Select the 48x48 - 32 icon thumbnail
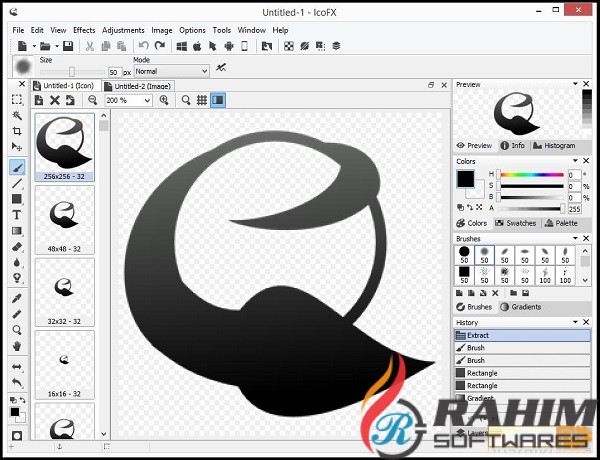This screenshot has width=600, height=460. point(64,219)
